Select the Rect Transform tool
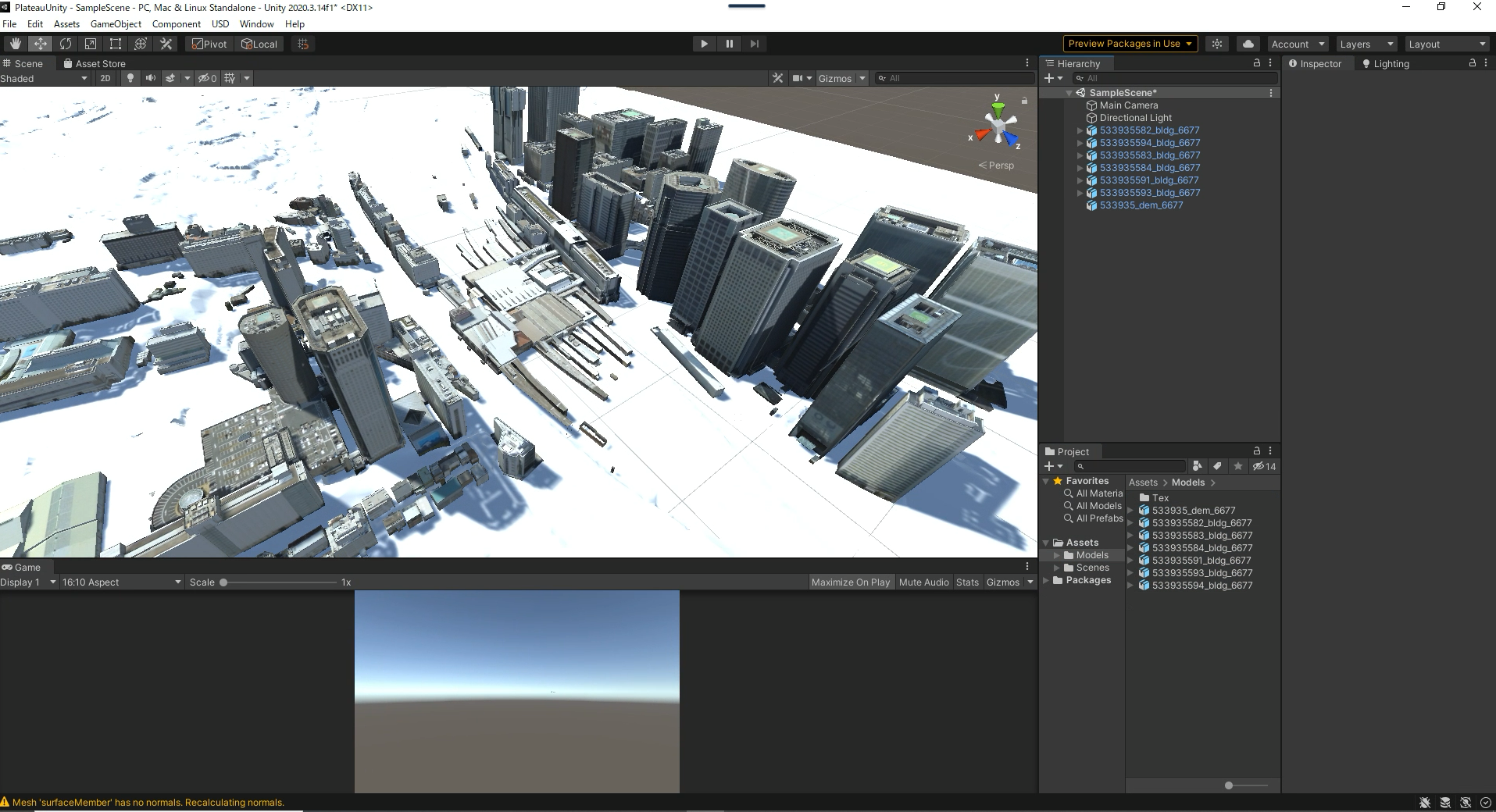The image size is (1496, 812). point(116,44)
